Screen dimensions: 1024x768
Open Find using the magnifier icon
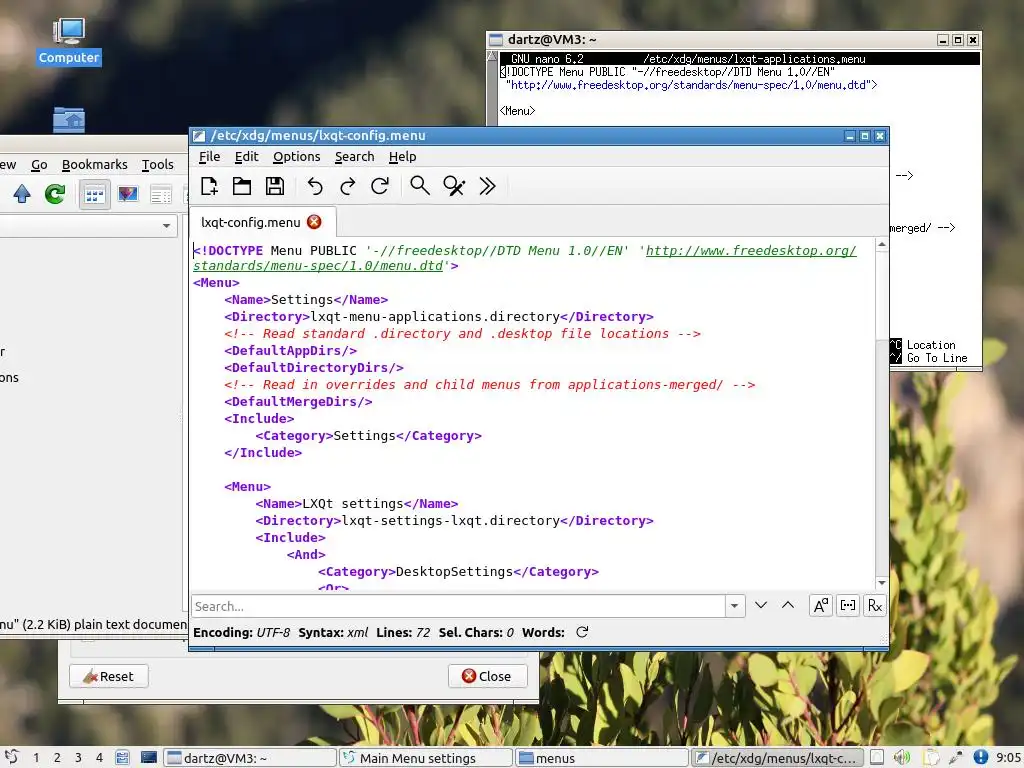point(420,186)
